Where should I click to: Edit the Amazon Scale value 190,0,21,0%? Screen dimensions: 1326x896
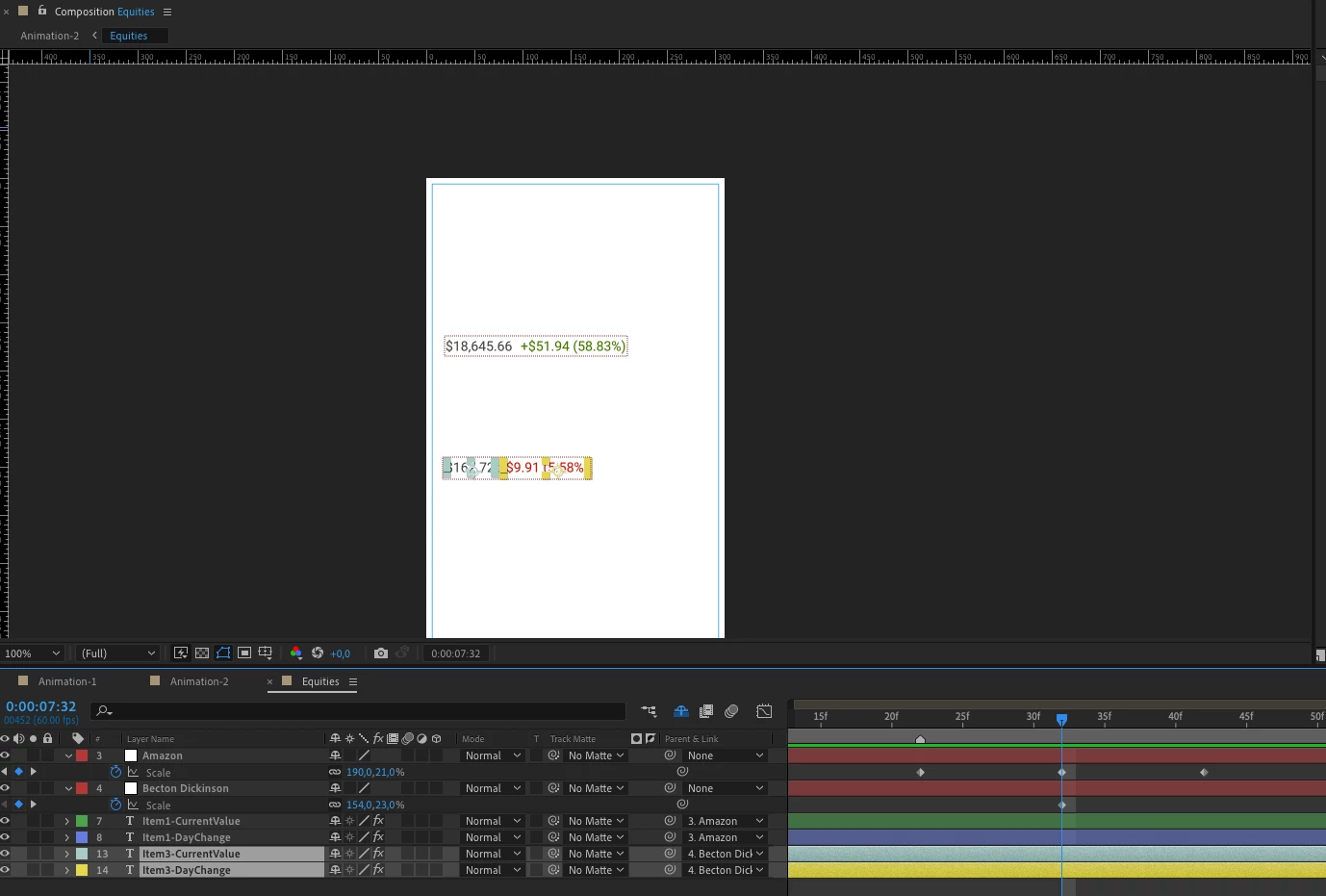click(375, 772)
